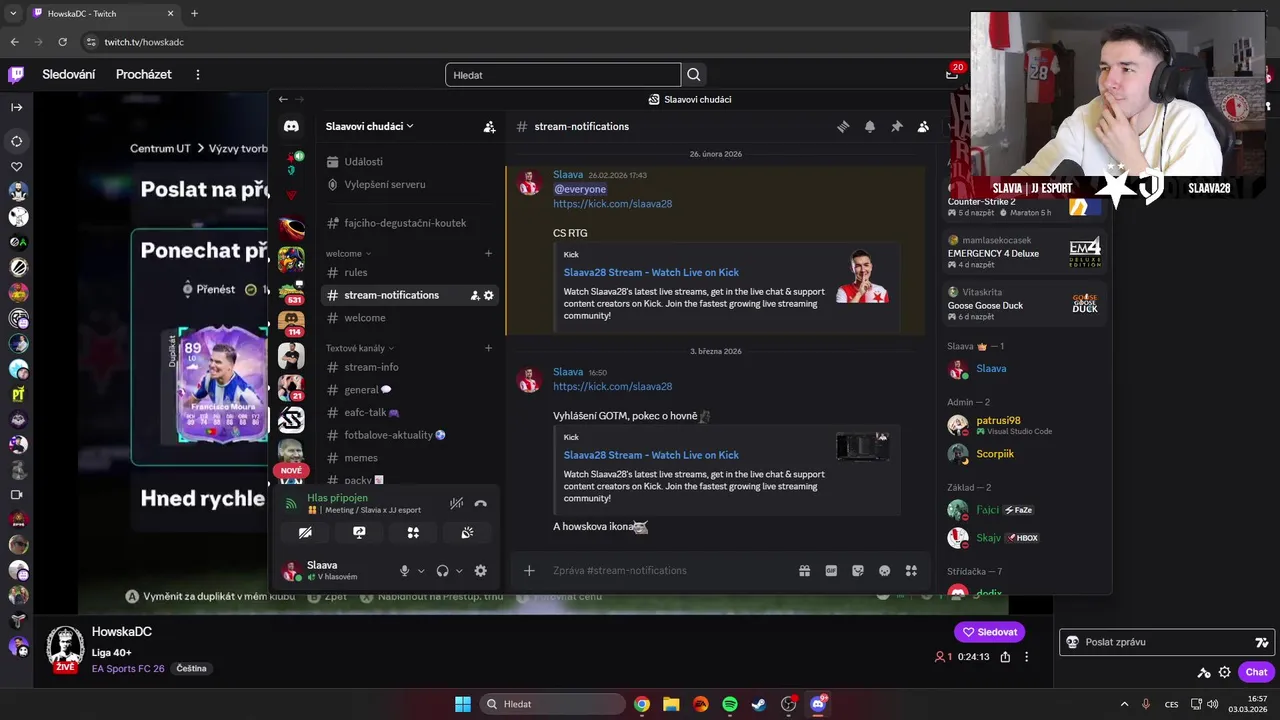Viewport: 1280px width, 720px height.
Task: Open the kick.com/slaava28 link from 26.02.2026
Action: 612,204
